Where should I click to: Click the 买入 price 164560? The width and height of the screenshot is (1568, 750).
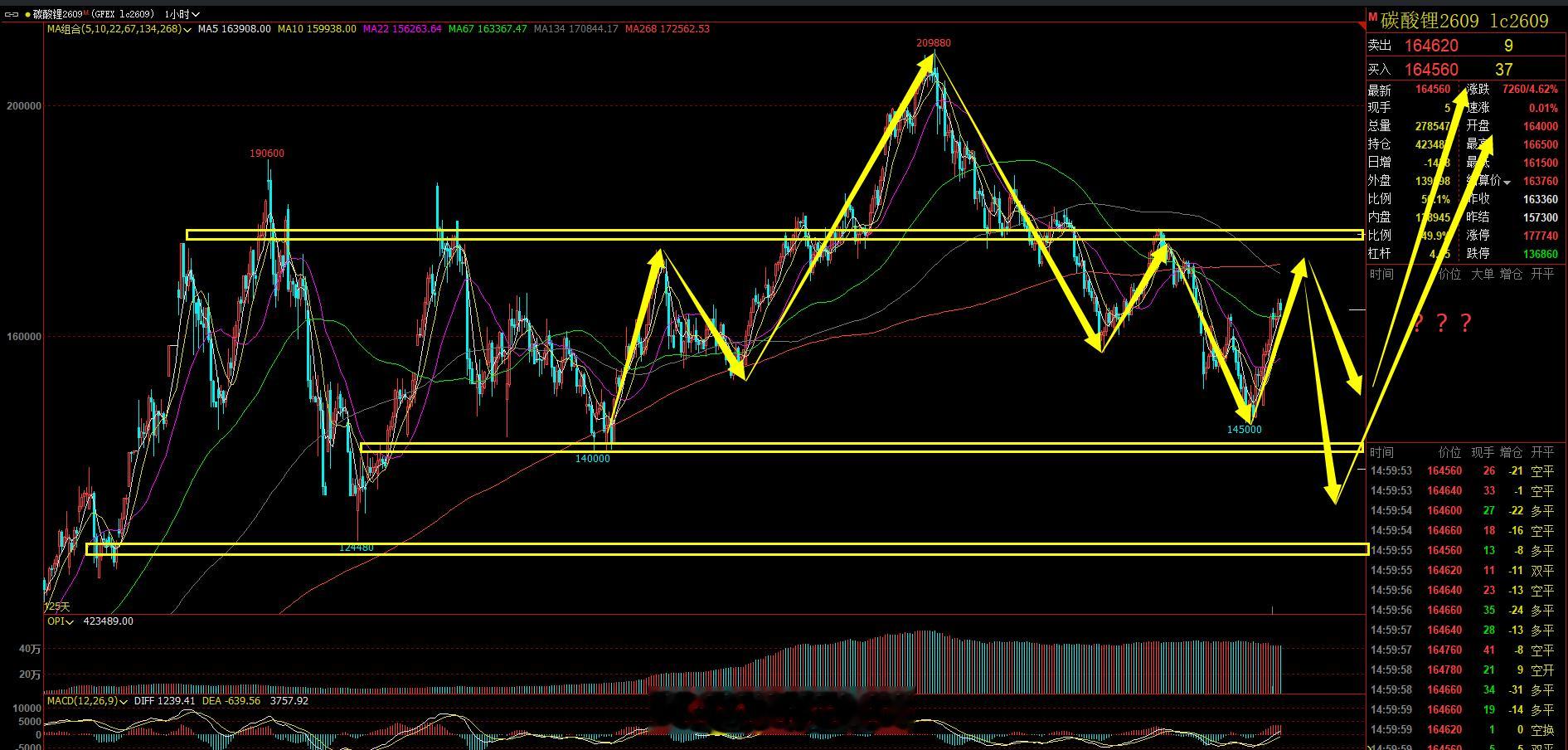pyautogui.click(x=1430, y=70)
